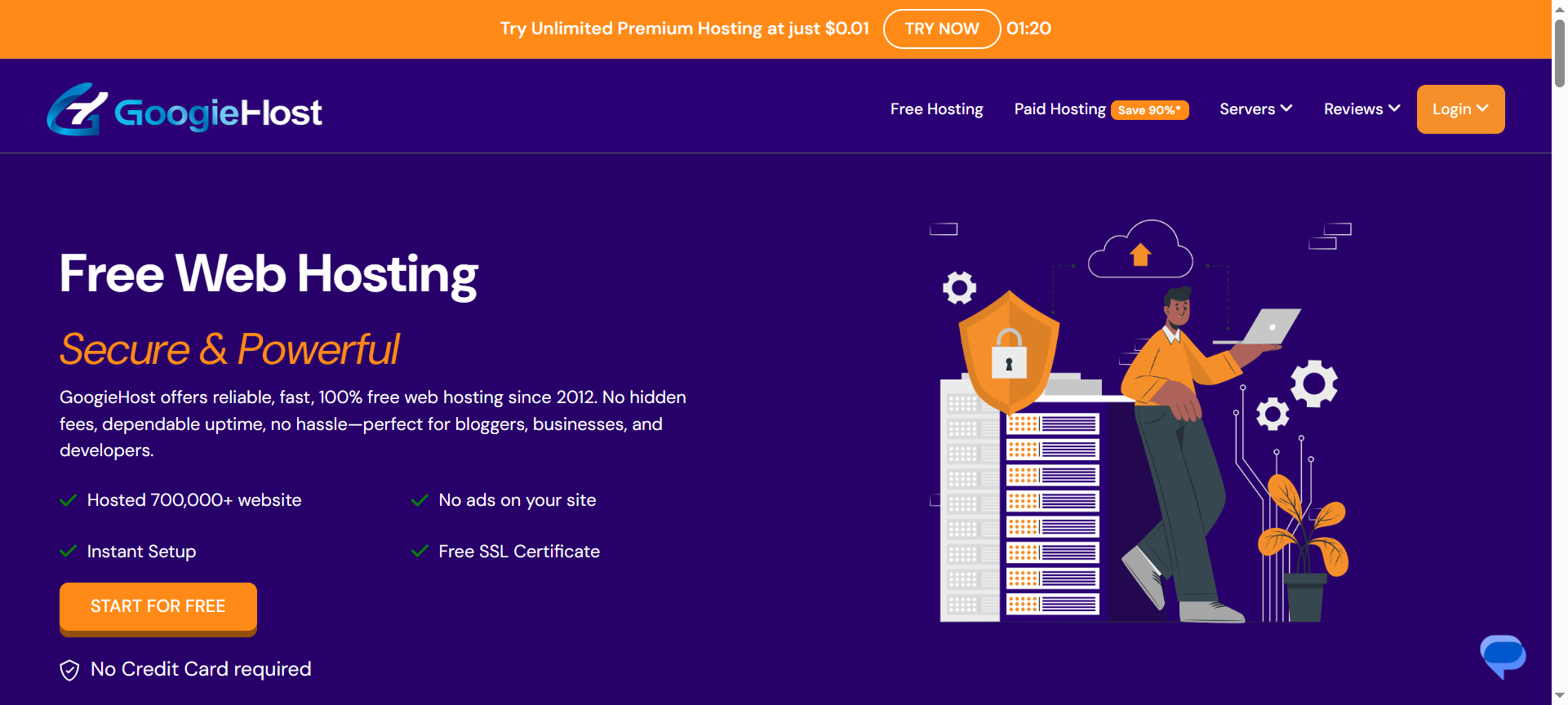Image resolution: width=1568 pixels, height=705 pixels.
Task: Click the GoogieHost logo icon
Action: pos(77,109)
